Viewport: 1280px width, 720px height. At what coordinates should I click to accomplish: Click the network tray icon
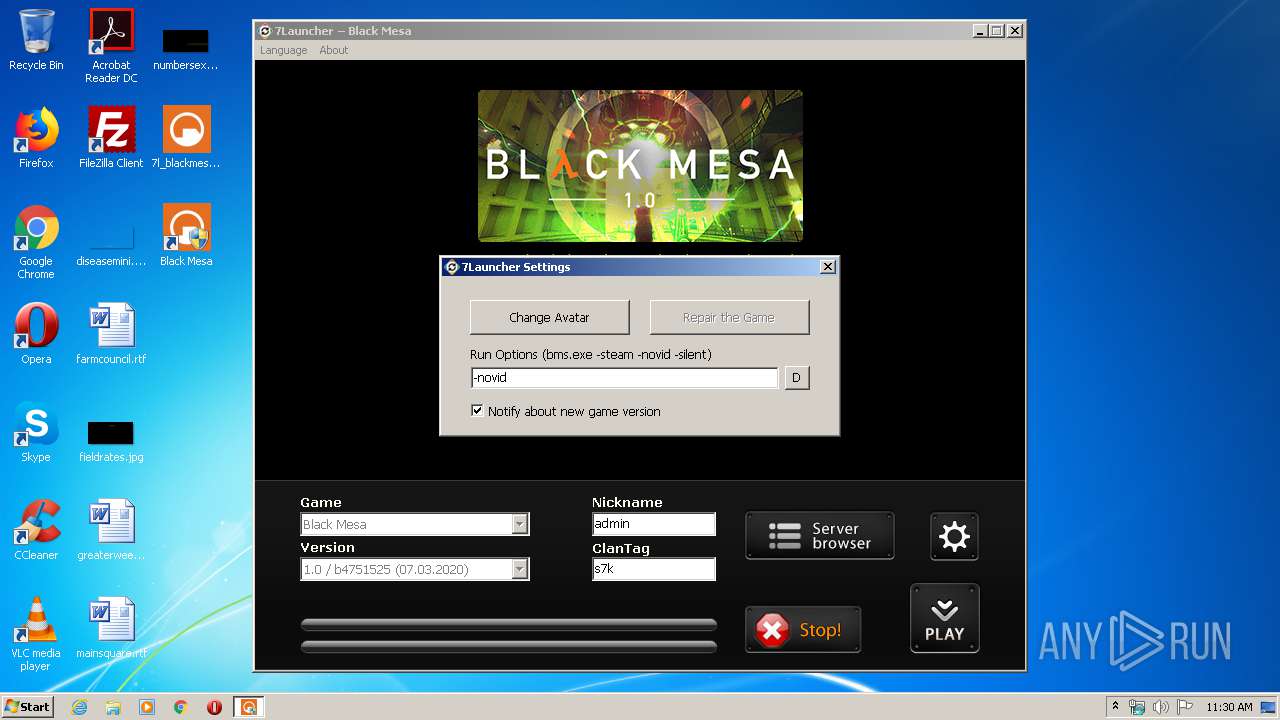click(1137, 707)
